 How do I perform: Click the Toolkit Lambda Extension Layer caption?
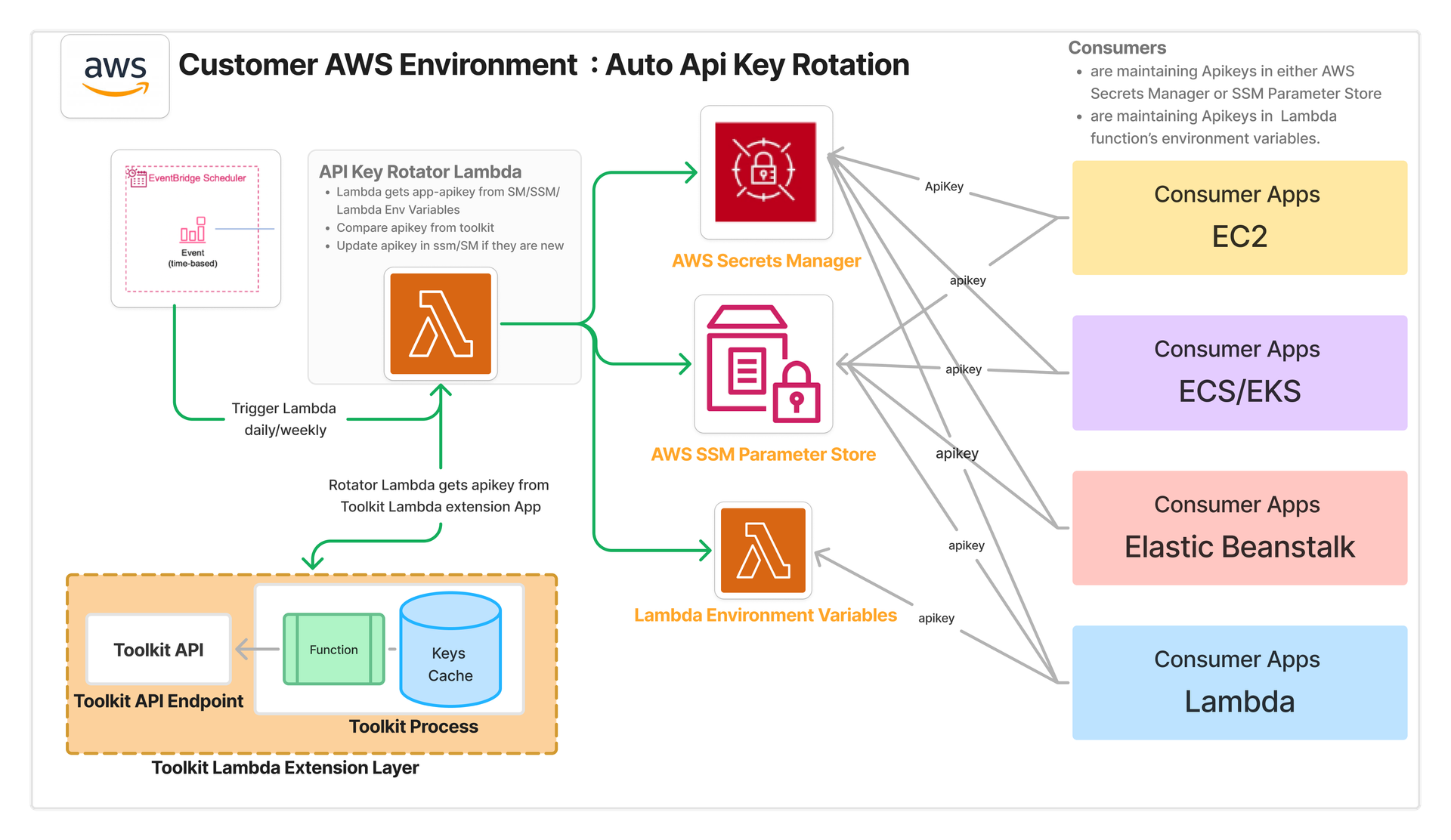(285, 767)
